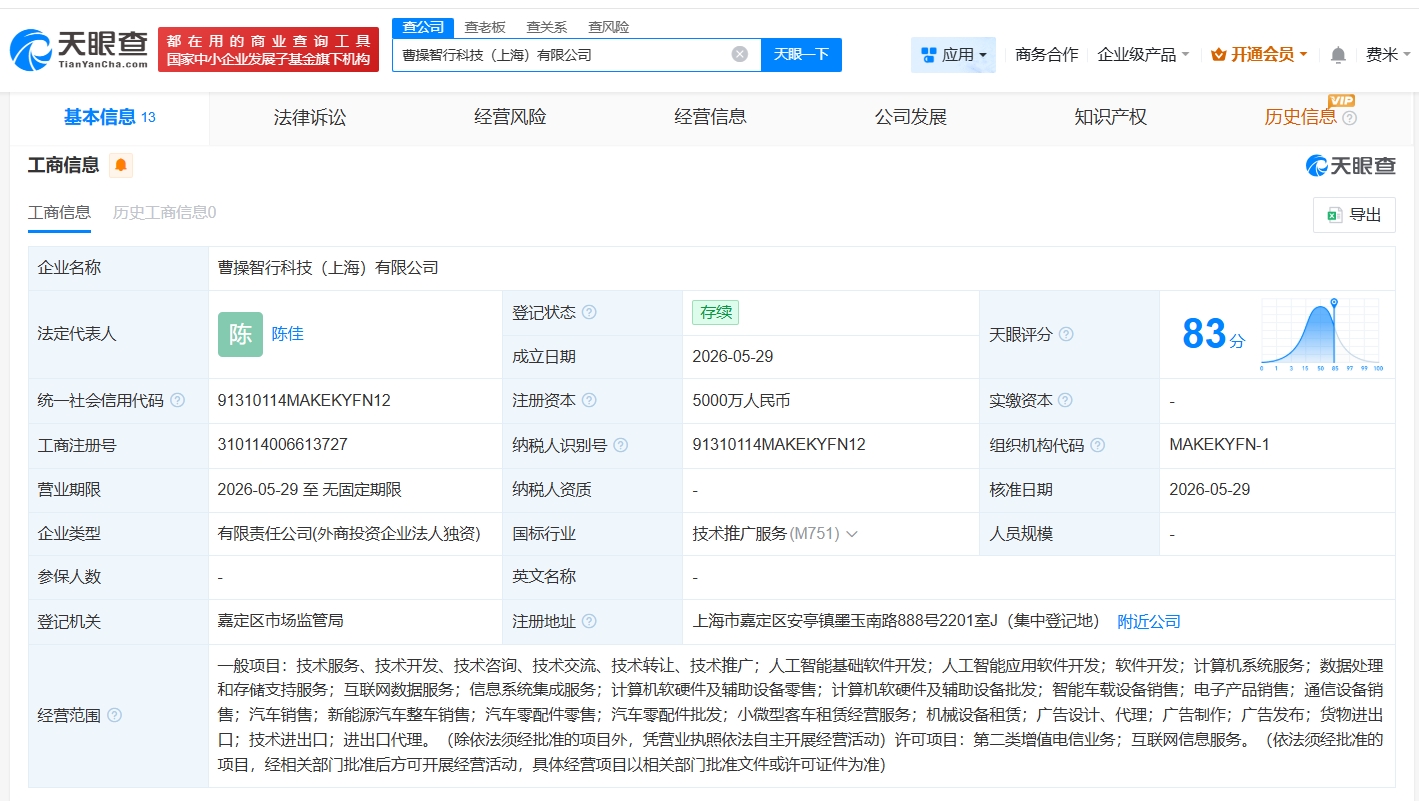Open the 商务合作 link
Image resolution: width=1419 pixels, height=801 pixels.
pyautogui.click(x=1046, y=55)
